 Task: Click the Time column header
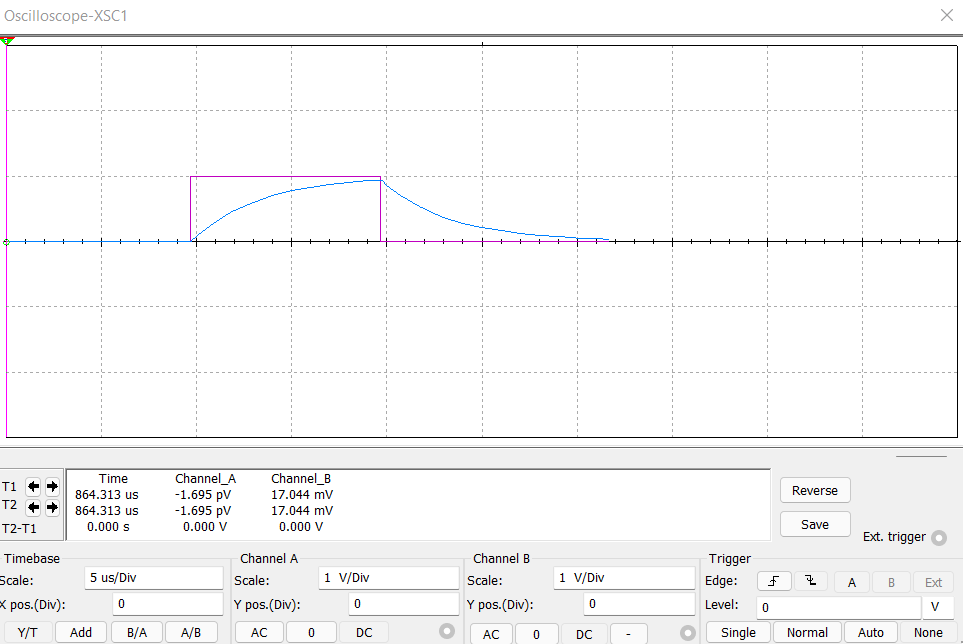coord(114,479)
